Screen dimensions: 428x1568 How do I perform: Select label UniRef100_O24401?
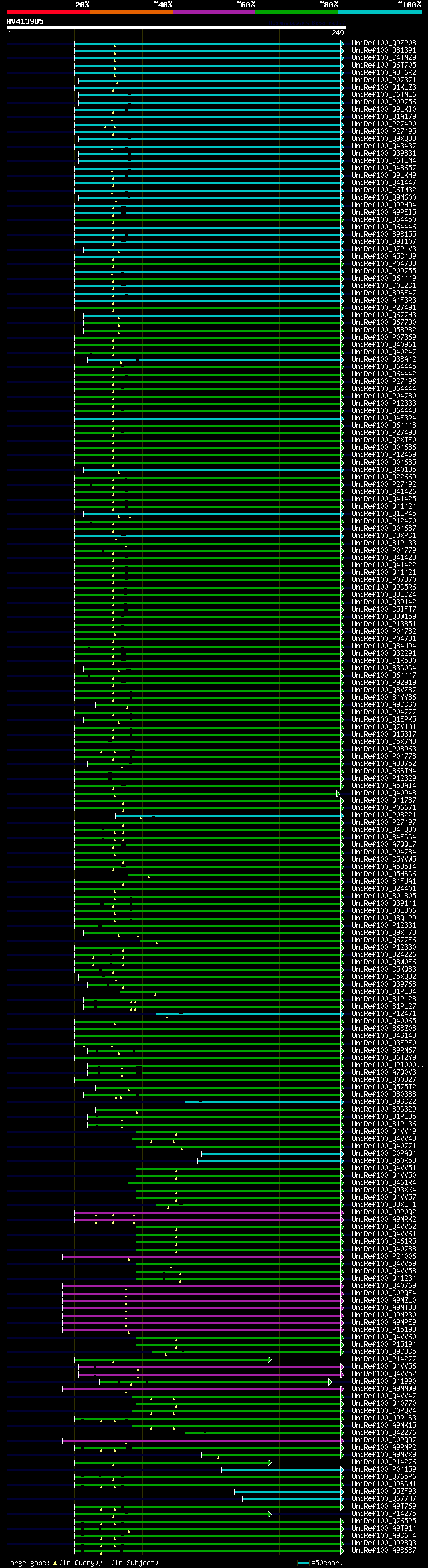(384, 888)
